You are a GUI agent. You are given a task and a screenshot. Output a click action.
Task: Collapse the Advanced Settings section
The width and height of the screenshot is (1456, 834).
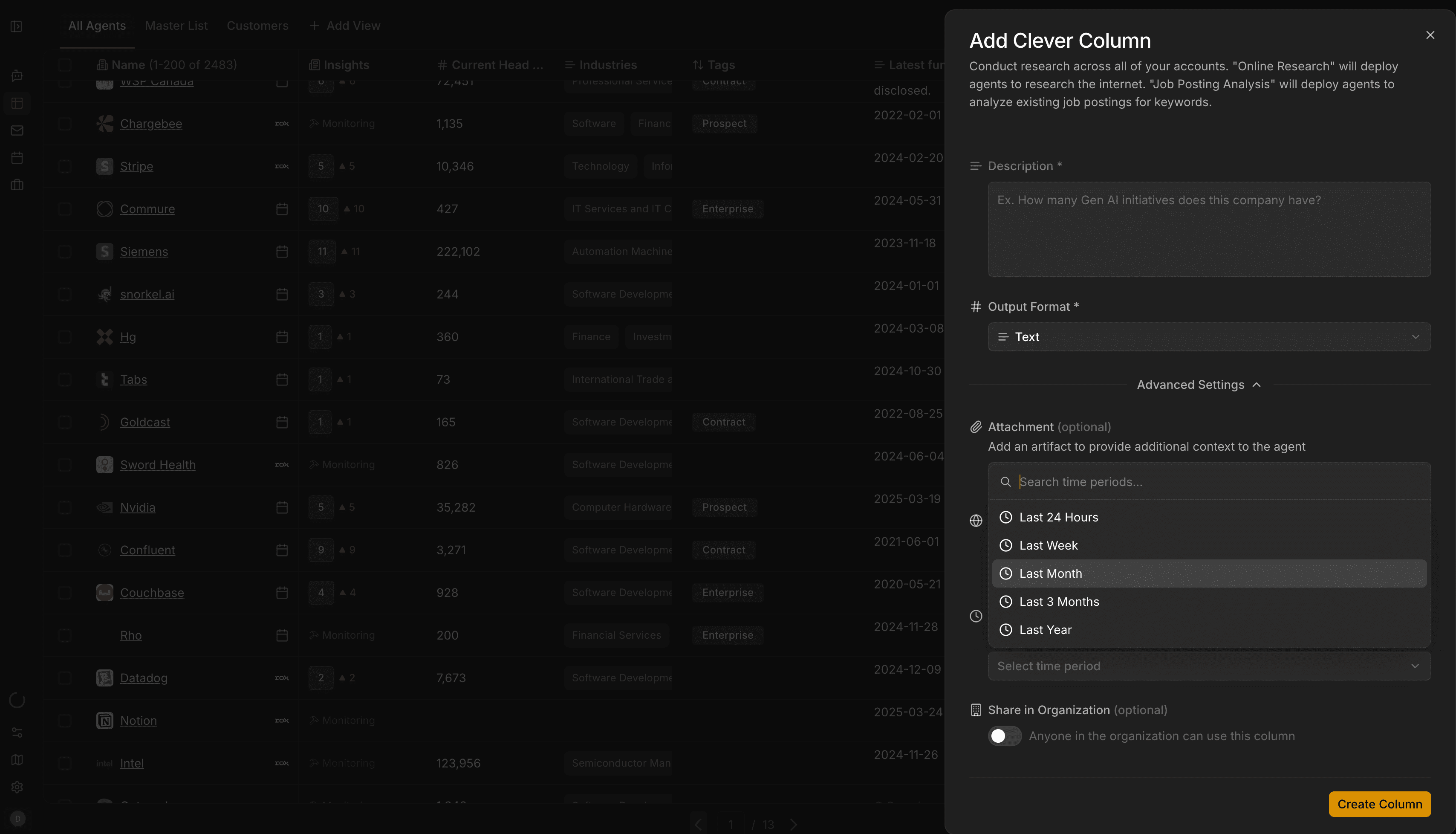1199,385
